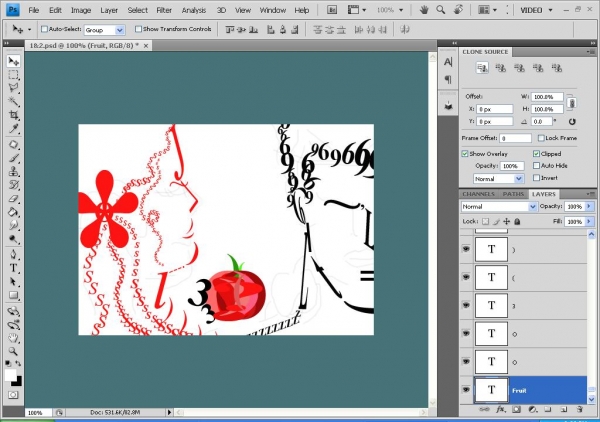Select the Move tool in toolbox
Image resolution: width=600 pixels, height=422 pixels.
(13, 61)
